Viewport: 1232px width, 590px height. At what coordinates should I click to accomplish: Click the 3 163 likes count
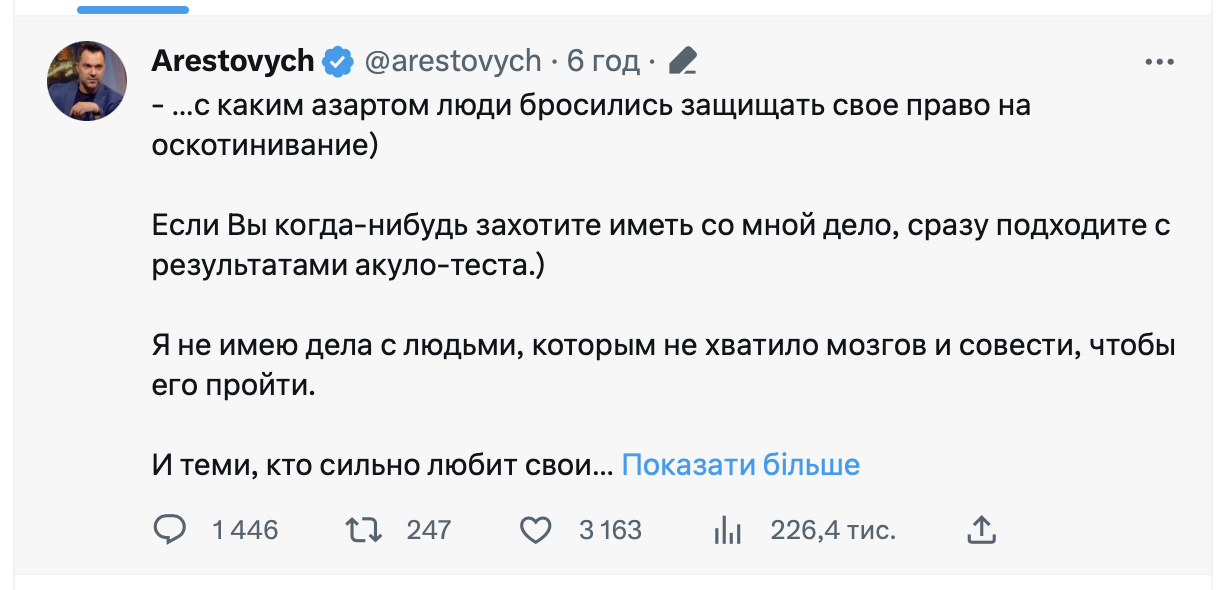(x=610, y=530)
